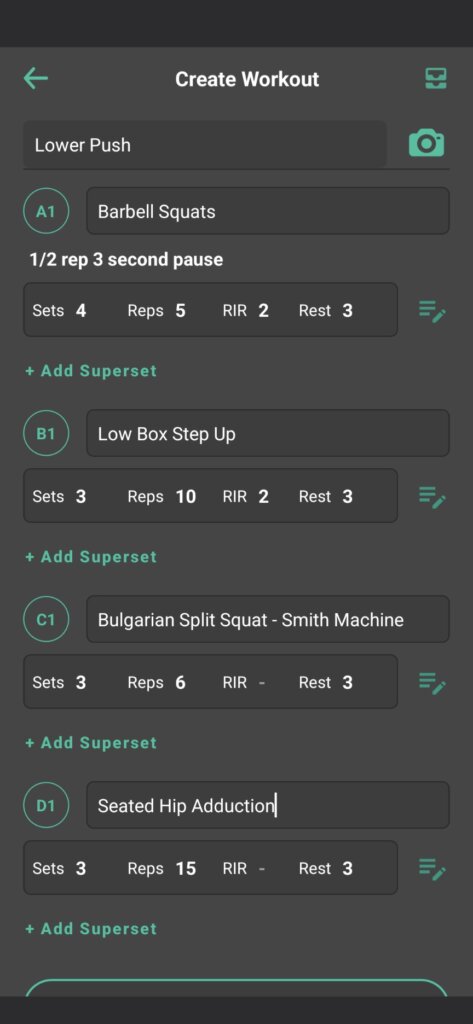Edit the Lower Push workout name field
This screenshot has width=473, height=1024.
[x=205, y=144]
